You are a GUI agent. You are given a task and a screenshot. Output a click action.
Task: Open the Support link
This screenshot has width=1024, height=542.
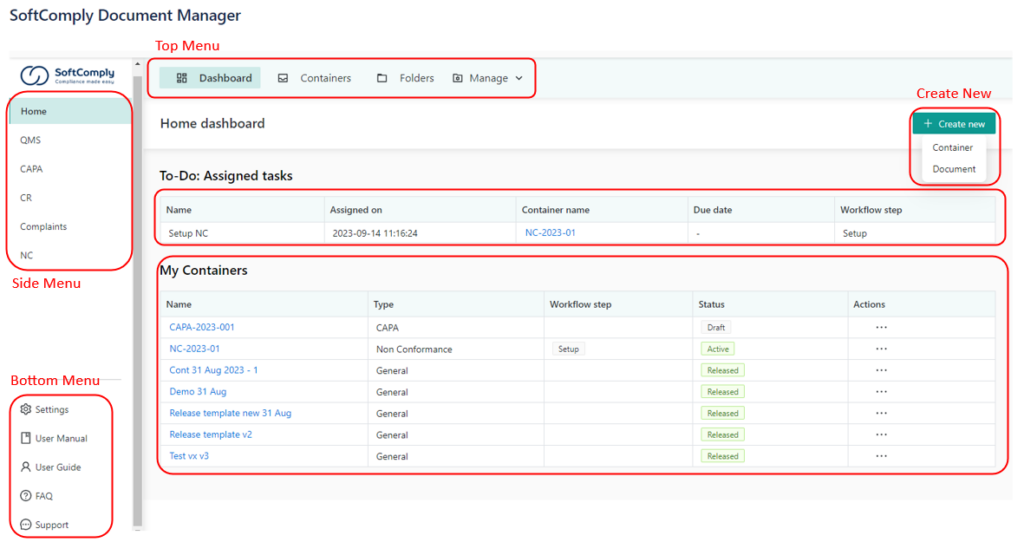pyautogui.click(x=52, y=524)
